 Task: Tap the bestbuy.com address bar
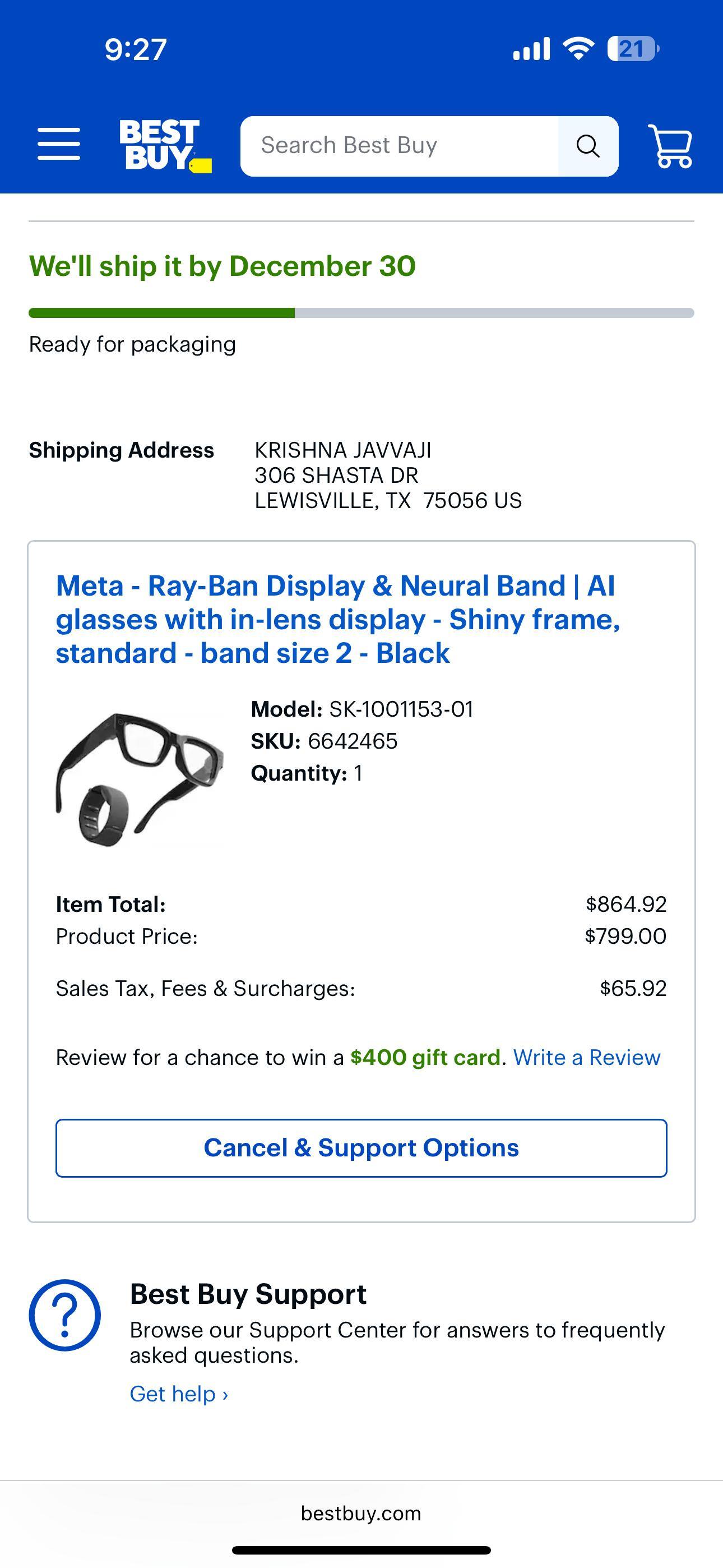point(361,1513)
